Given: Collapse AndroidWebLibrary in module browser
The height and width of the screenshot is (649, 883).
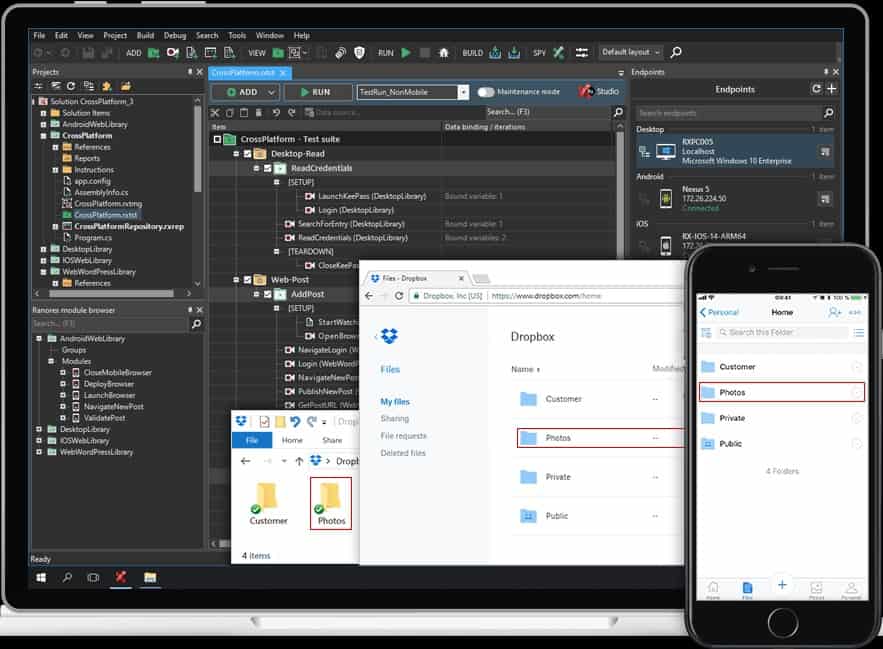Looking at the screenshot, I should coord(39,339).
